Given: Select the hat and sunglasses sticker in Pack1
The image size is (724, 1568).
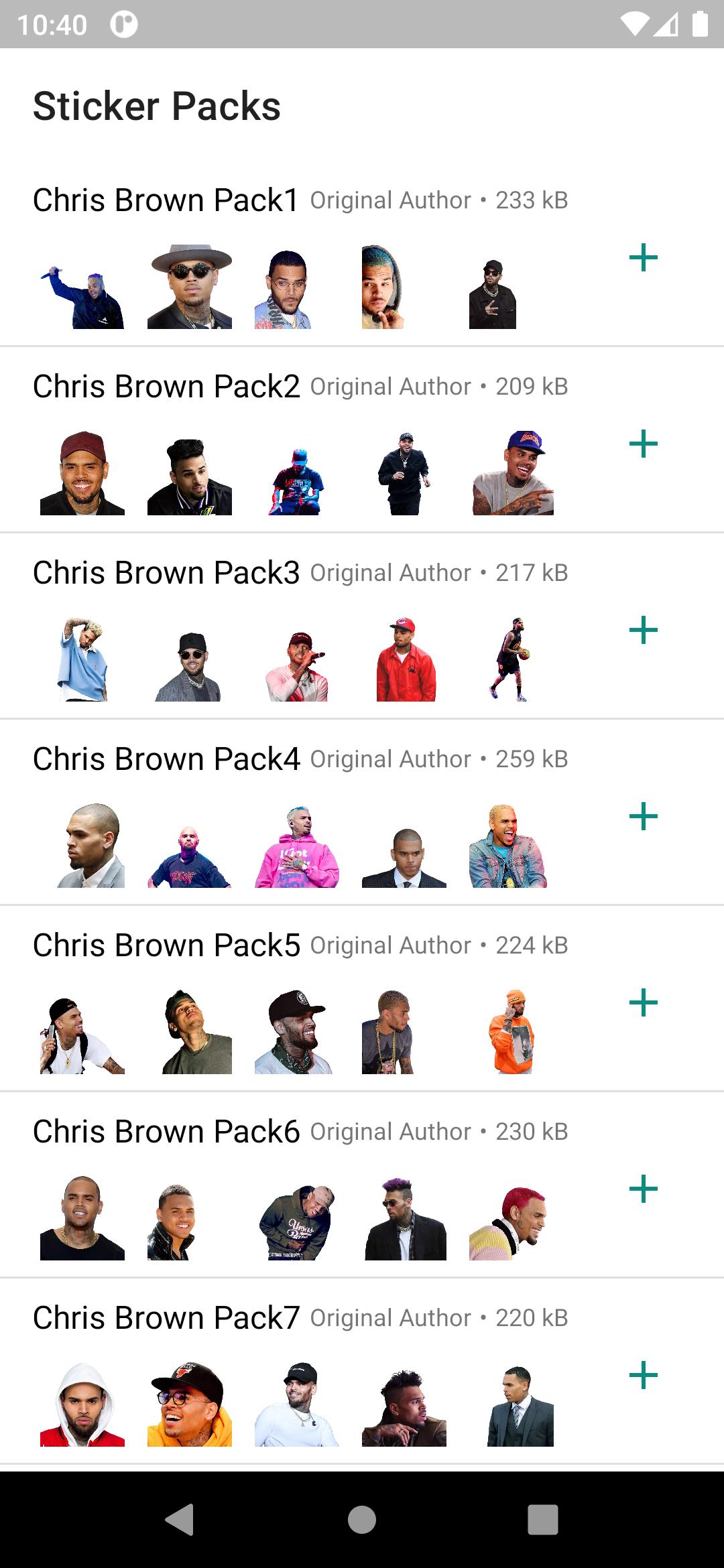Looking at the screenshot, I should tap(190, 287).
